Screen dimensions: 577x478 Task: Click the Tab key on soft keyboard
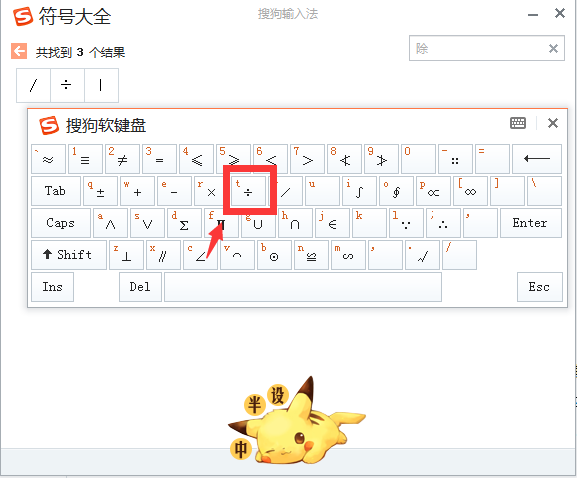[x=56, y=191]
